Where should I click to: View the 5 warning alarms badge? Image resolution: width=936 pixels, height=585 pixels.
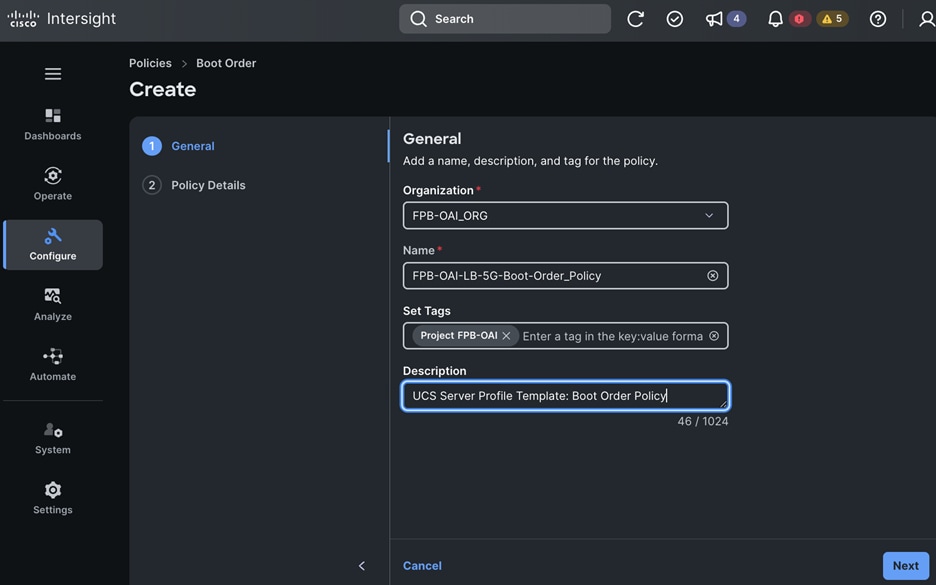[x=832, y=19]
